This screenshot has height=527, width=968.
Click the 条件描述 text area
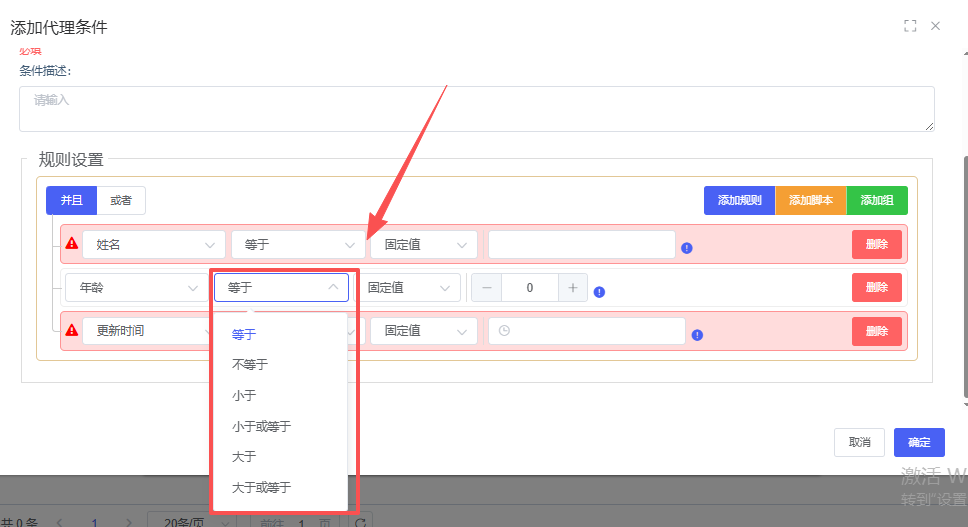[x=476, y=109]
